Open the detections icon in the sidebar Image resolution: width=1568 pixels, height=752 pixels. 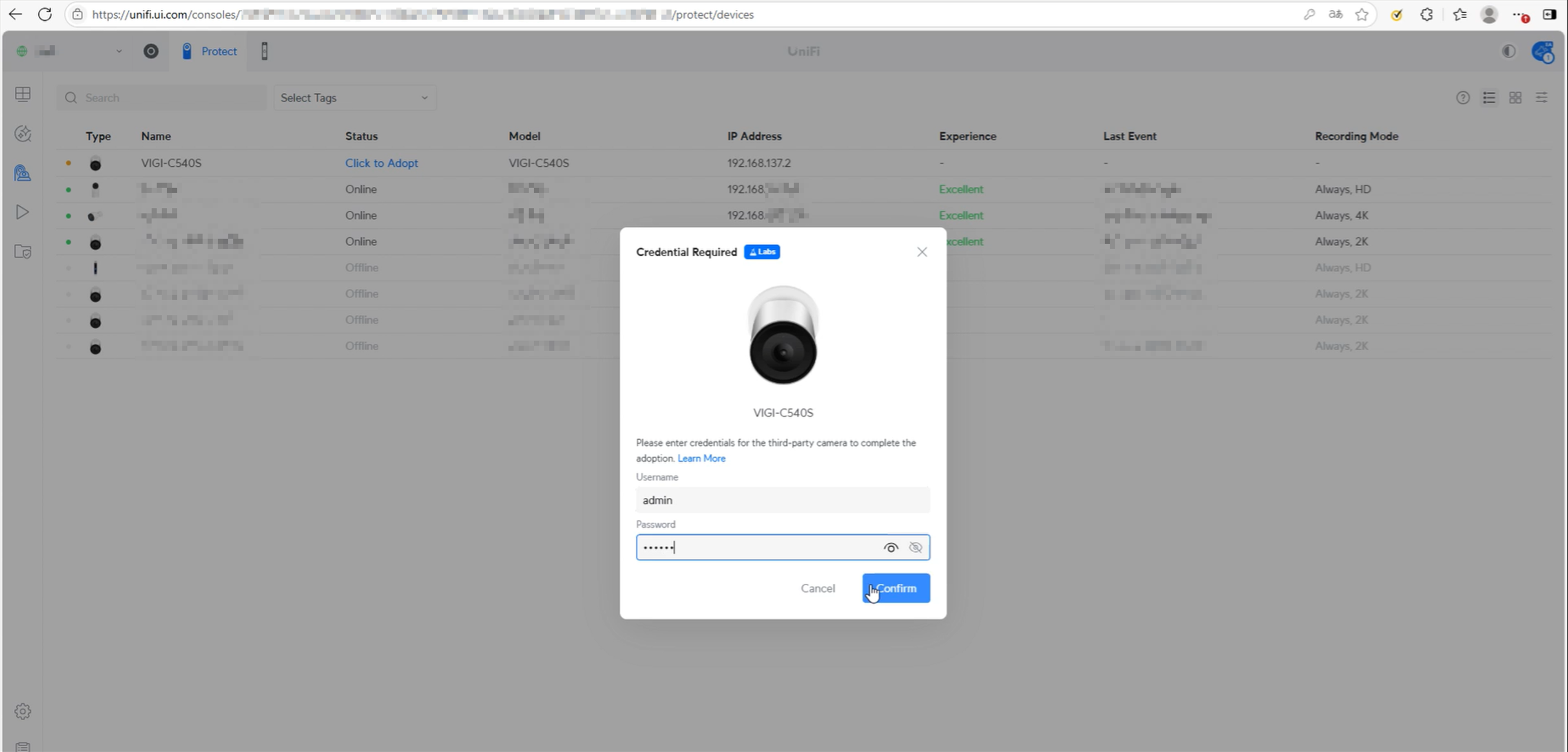pos(22,134)
